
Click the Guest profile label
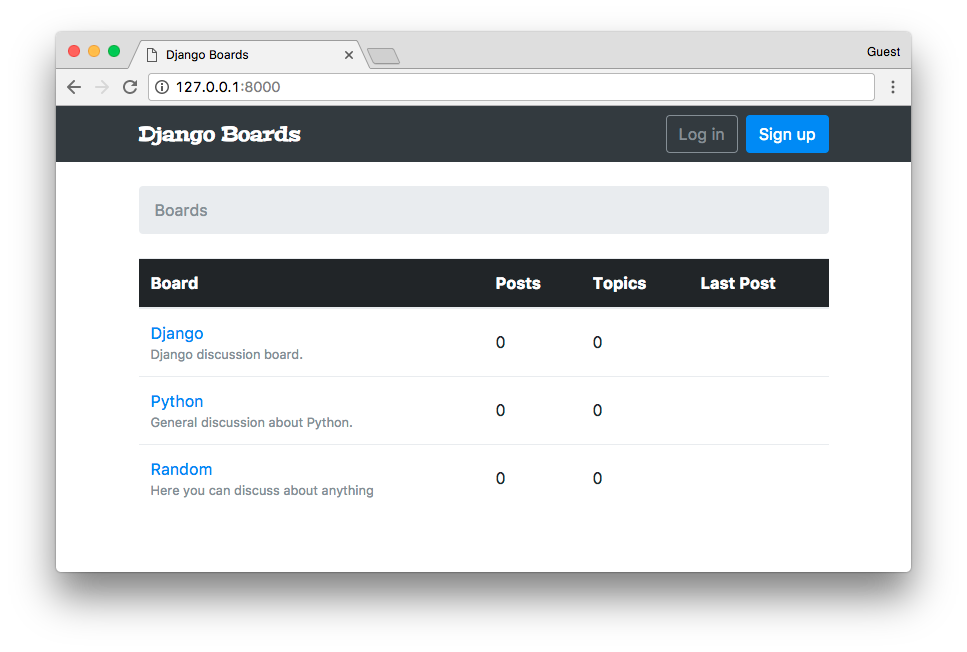tap(883, 52)
